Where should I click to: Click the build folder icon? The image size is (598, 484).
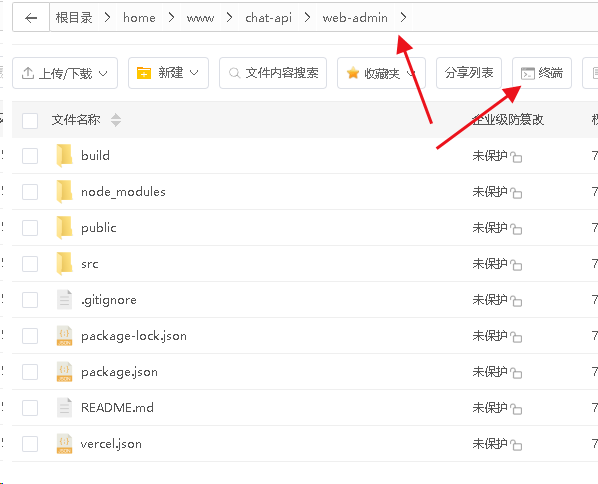point(64,156)
